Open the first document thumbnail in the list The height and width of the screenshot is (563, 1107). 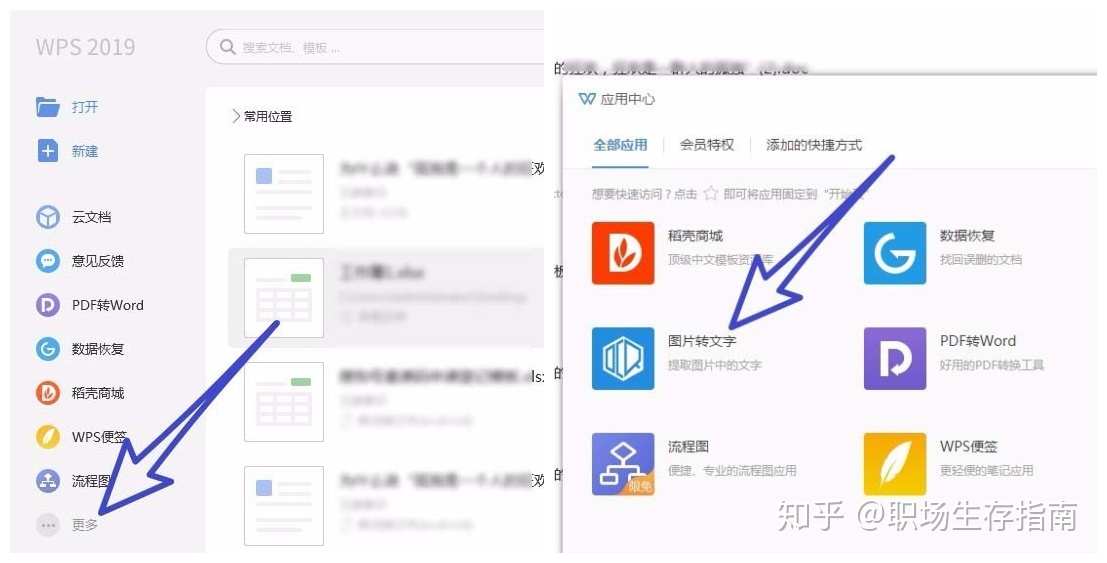[284, 194]
